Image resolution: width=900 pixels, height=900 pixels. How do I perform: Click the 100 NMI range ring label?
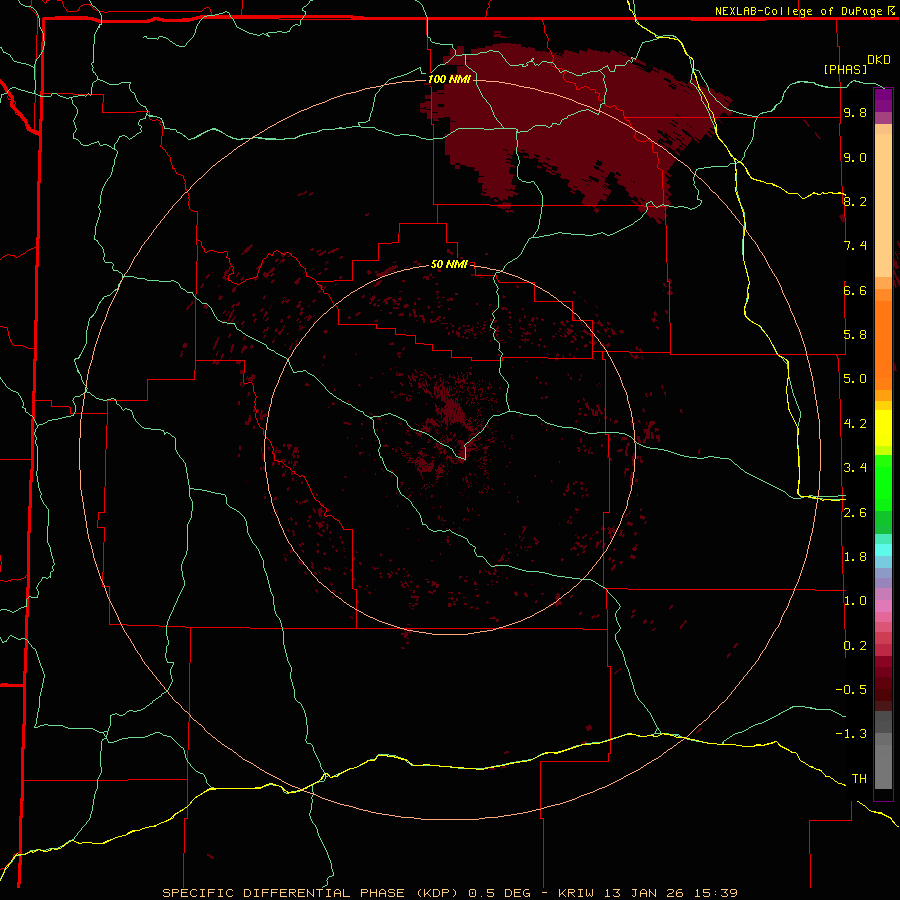[x=449, y=79]
